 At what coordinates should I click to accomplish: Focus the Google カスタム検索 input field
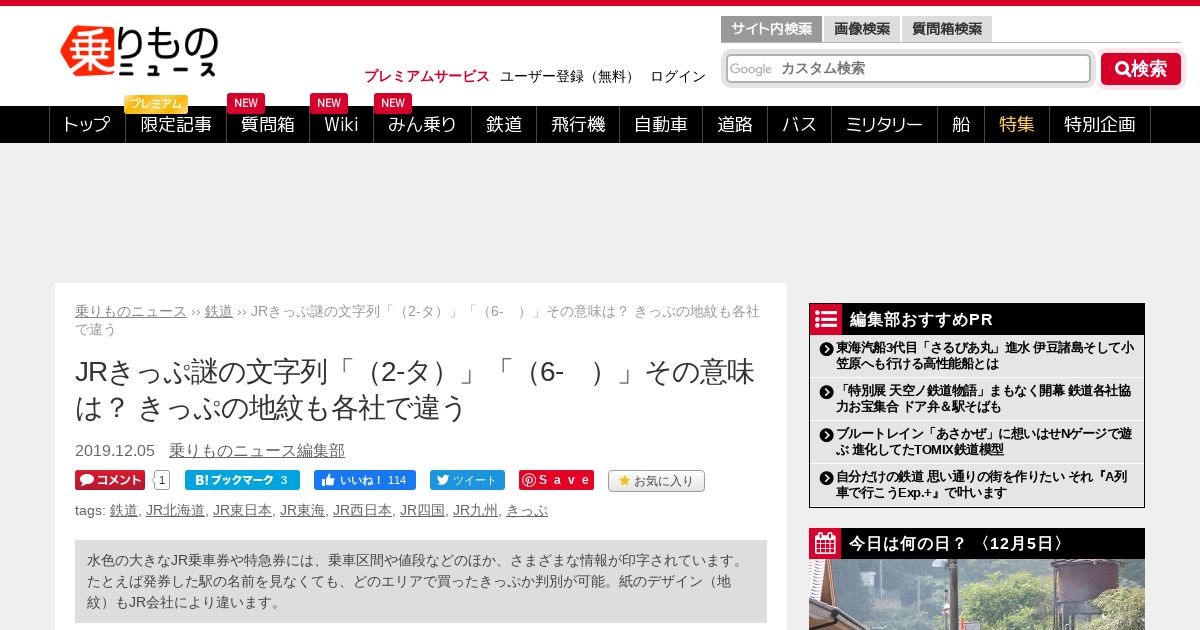[908, 68]
